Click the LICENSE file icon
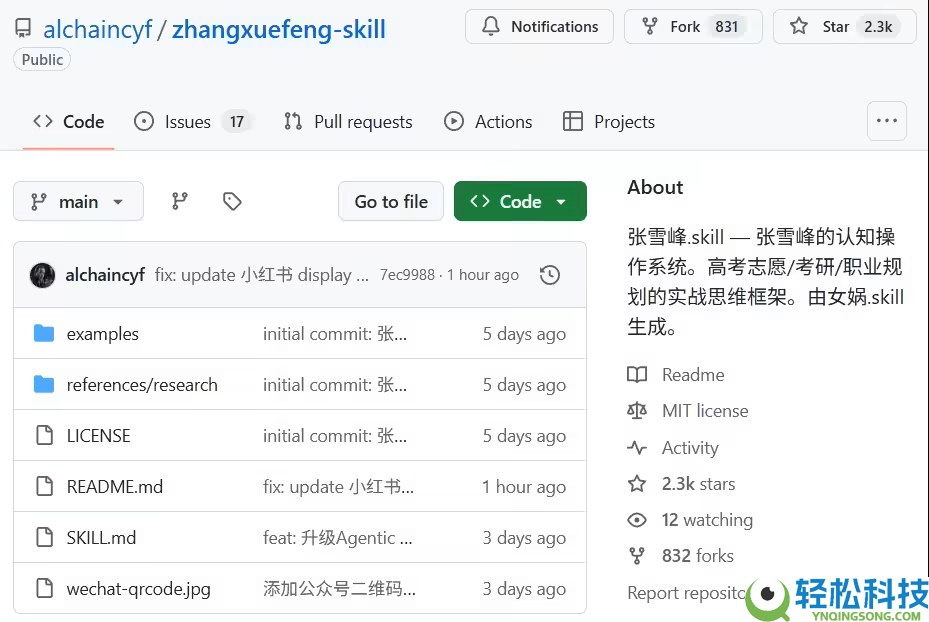 click(x=44, y=435)
